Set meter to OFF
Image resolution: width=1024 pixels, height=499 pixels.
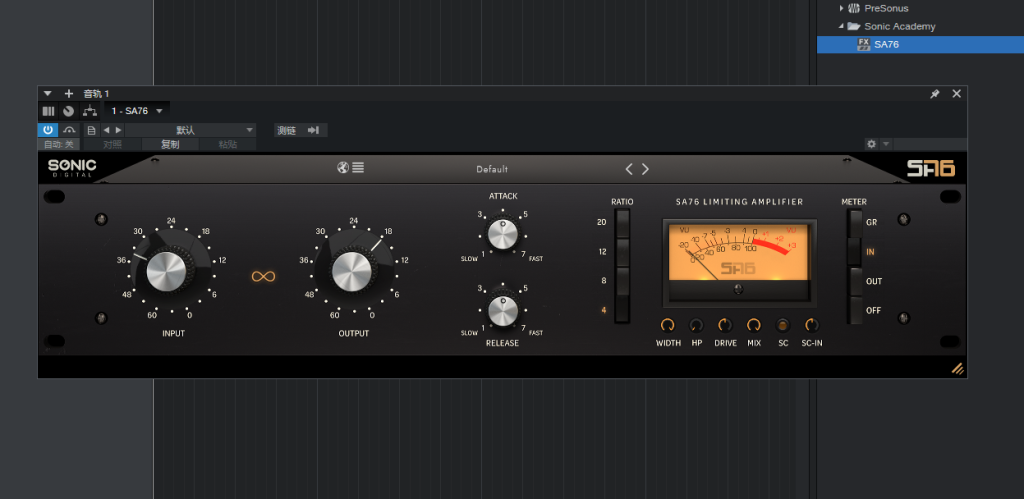(856, 310)
